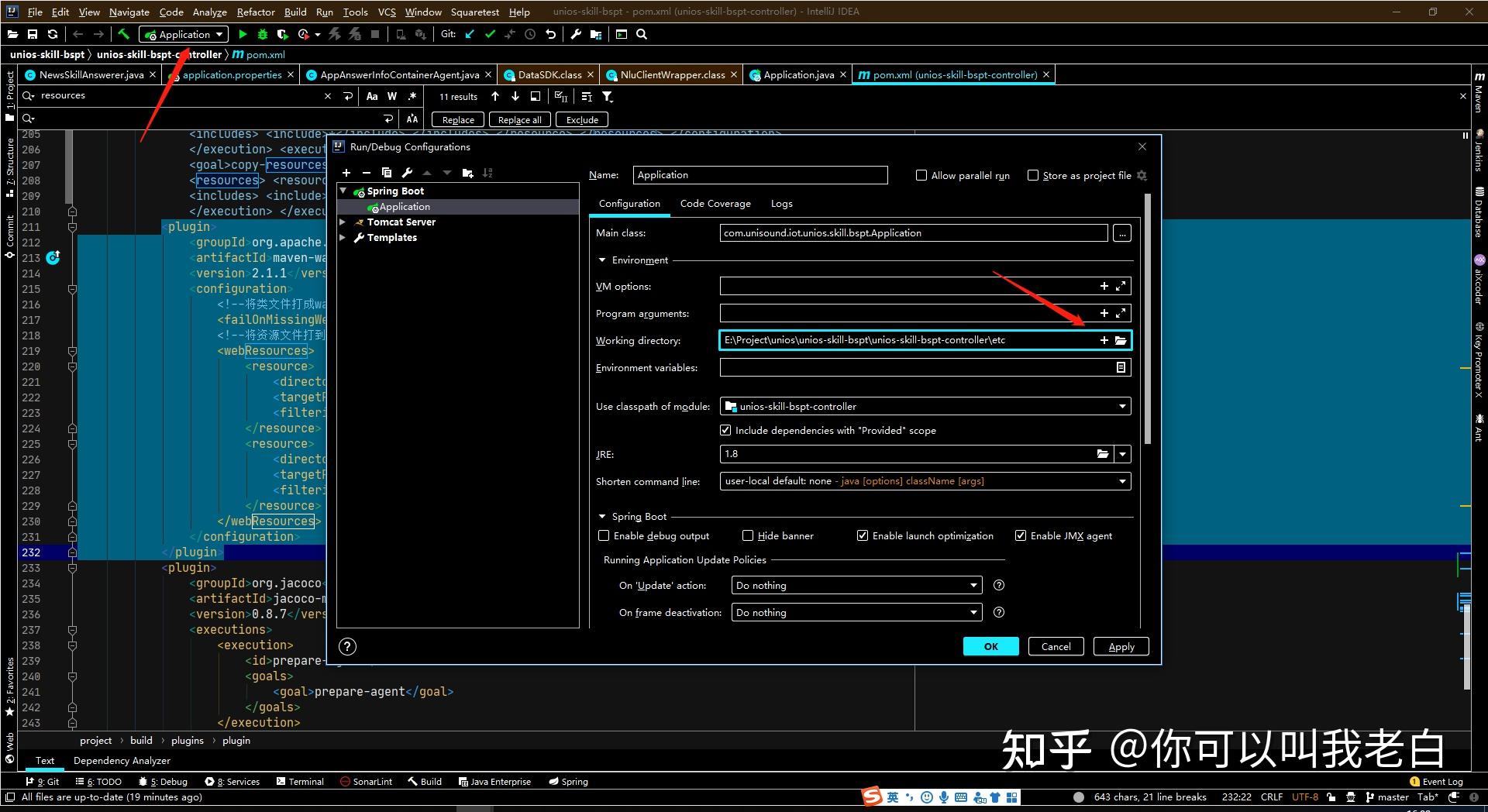Check Hide banner option
This screenshot has width=1488, height=812.
tap(748, 535)
